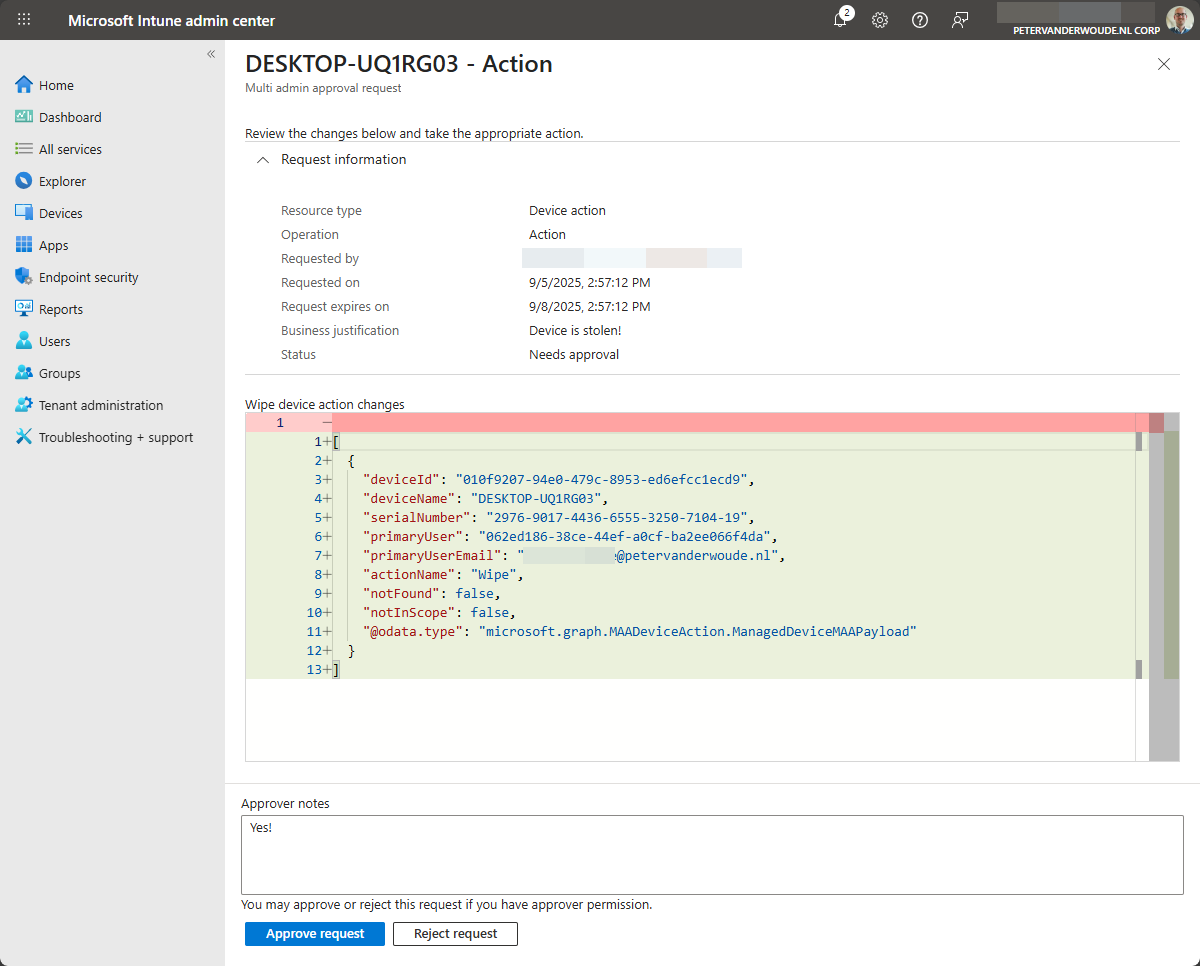Open the Settings gear icon
1200x966 pixels.
tap(880, 20)
